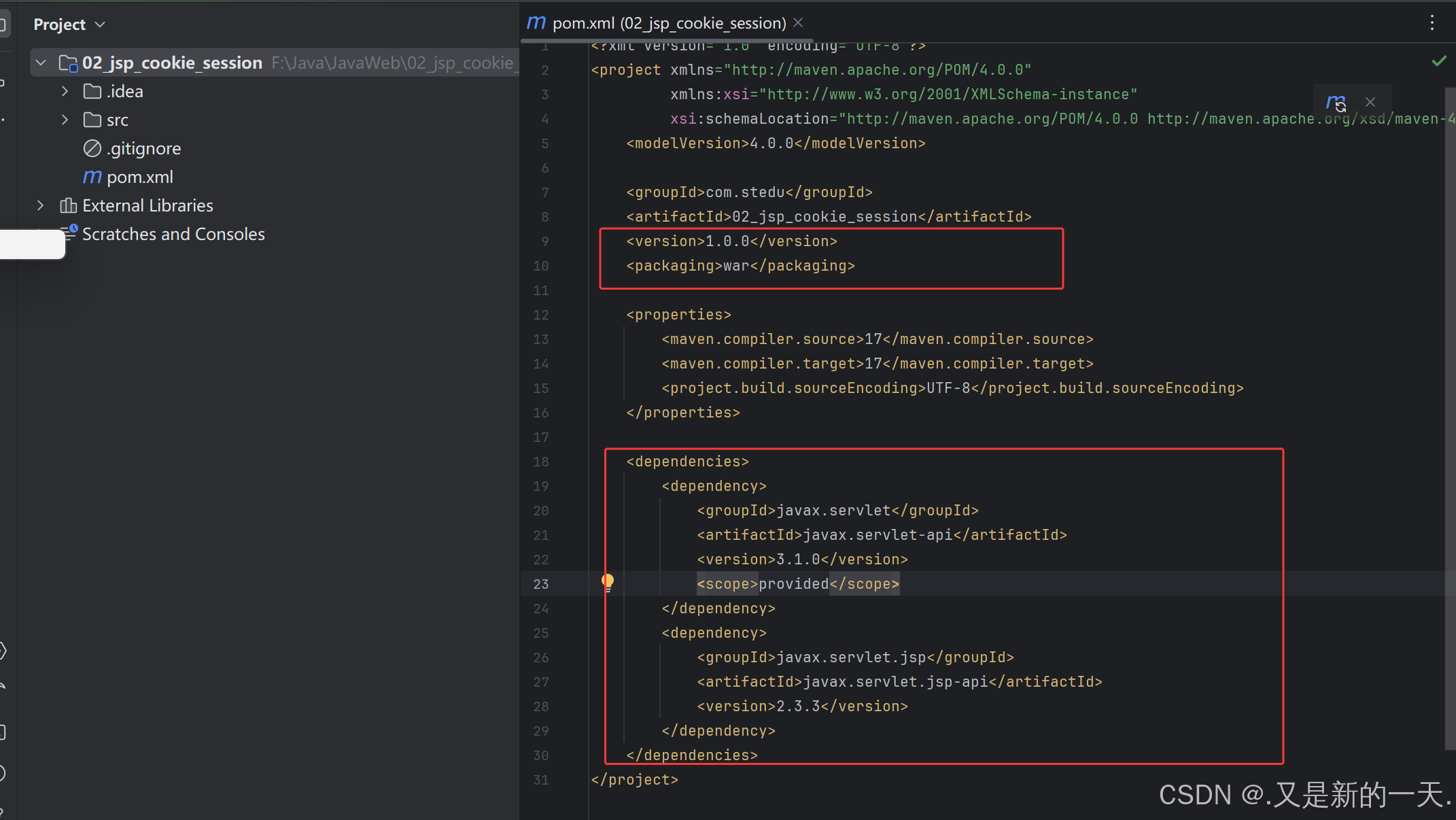
Task: Open pom.xml in the project tree
Action: tap(139, 177)
